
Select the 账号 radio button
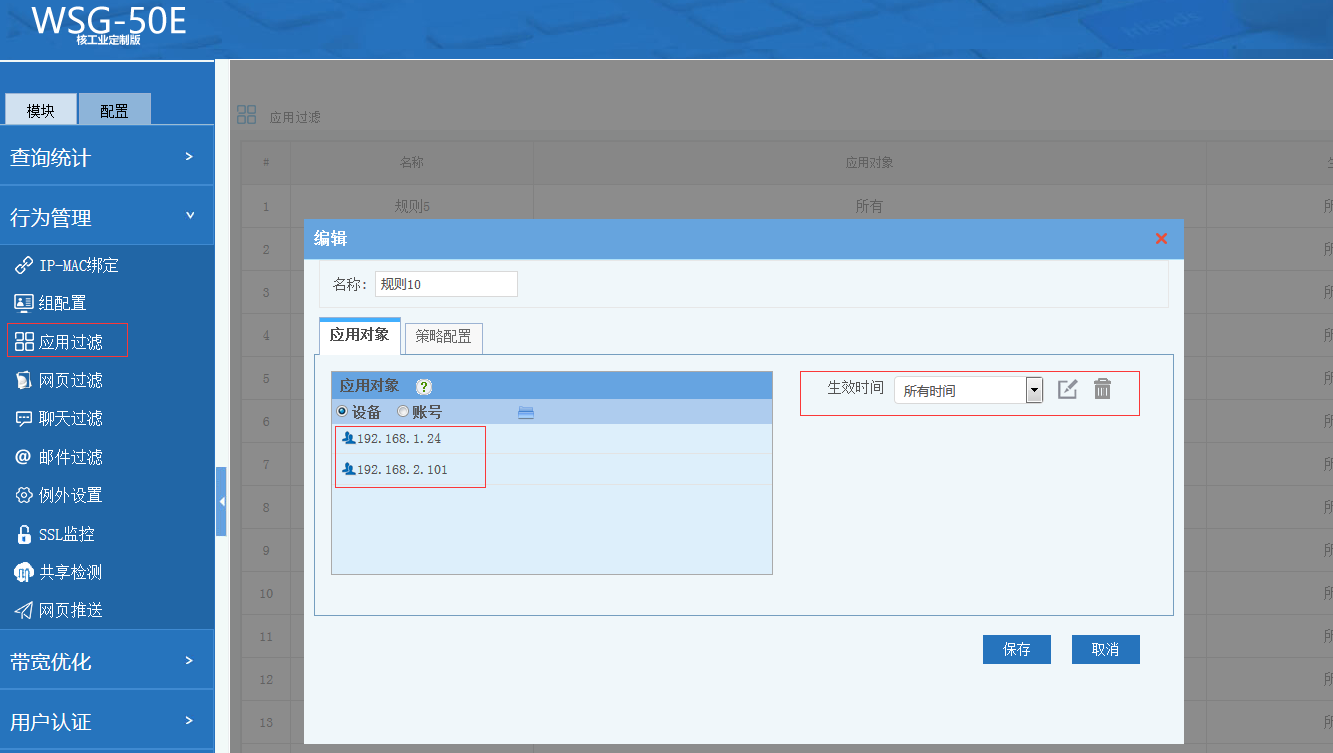(x=403, y=412)
